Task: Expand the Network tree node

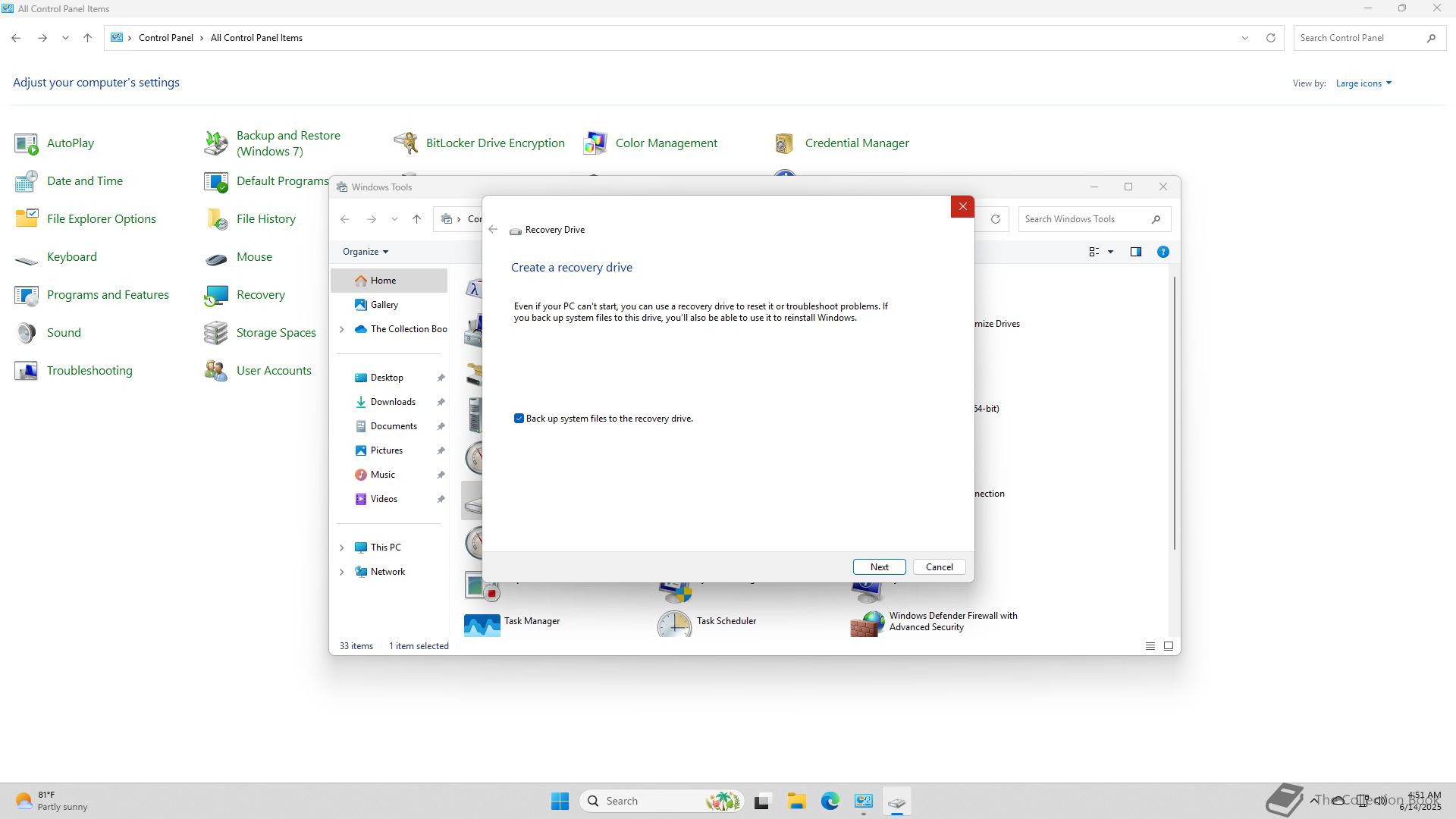Action: (x=341, y=572)
